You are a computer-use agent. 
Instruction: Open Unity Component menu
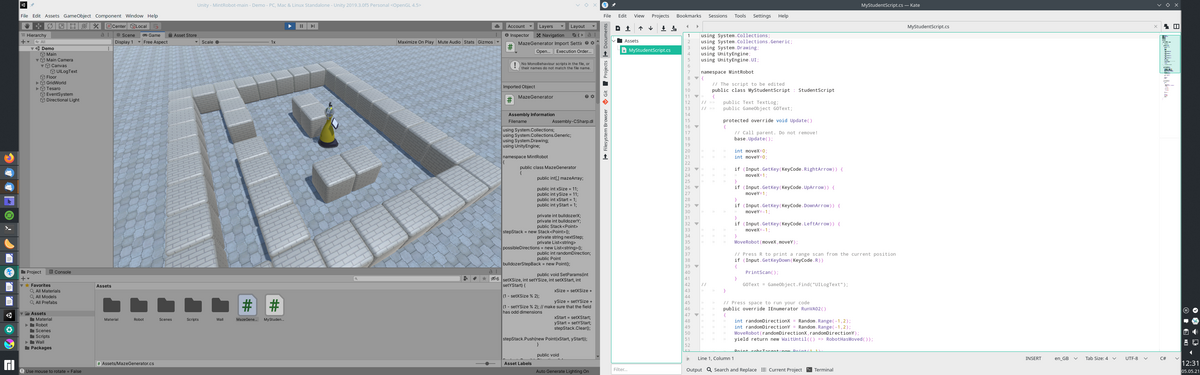(x=108, y=16)
